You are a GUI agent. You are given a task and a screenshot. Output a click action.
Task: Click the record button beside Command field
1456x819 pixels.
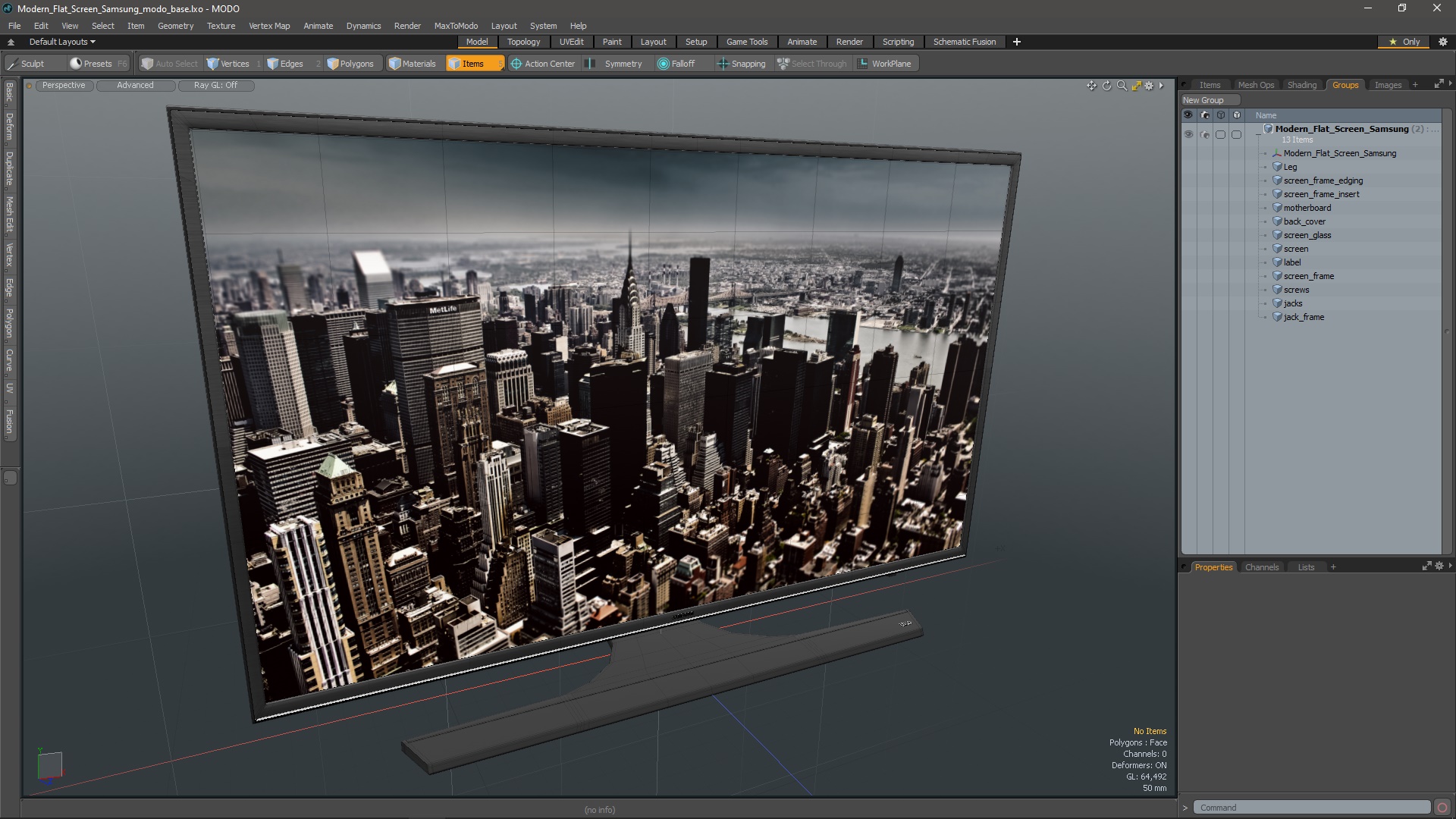pos(1442,808)
